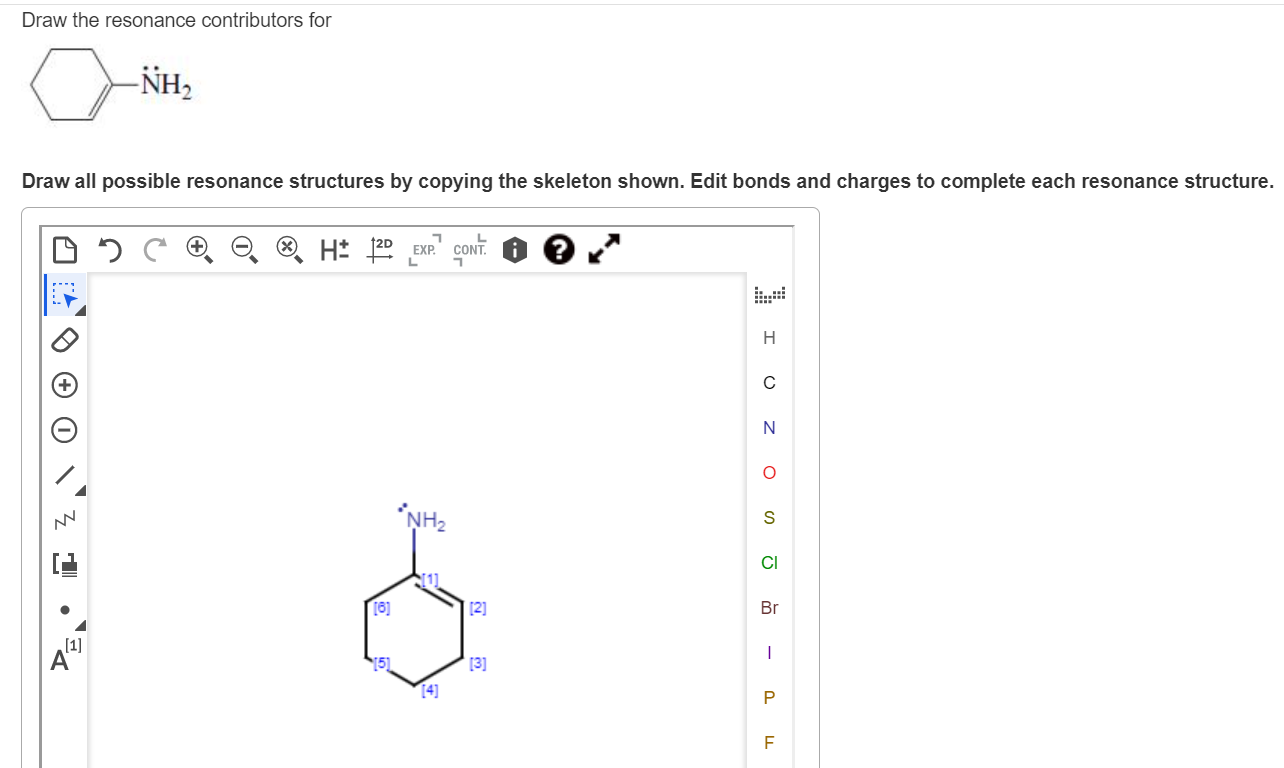This screenshot has height=768, width=1284.
Task: Toggle explicit hydrogens with H± control
Action: (334, 249)
